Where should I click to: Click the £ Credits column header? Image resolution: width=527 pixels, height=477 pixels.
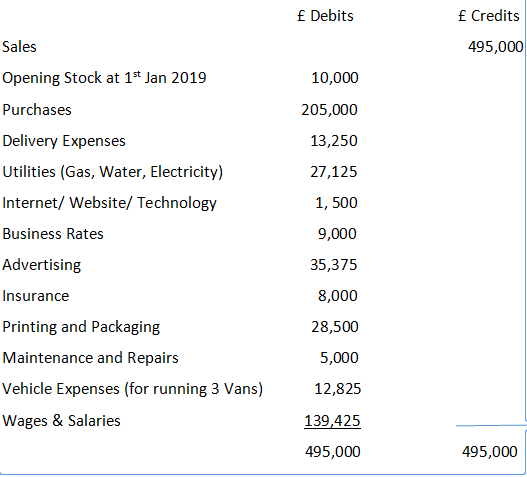[x=489, y=16]
